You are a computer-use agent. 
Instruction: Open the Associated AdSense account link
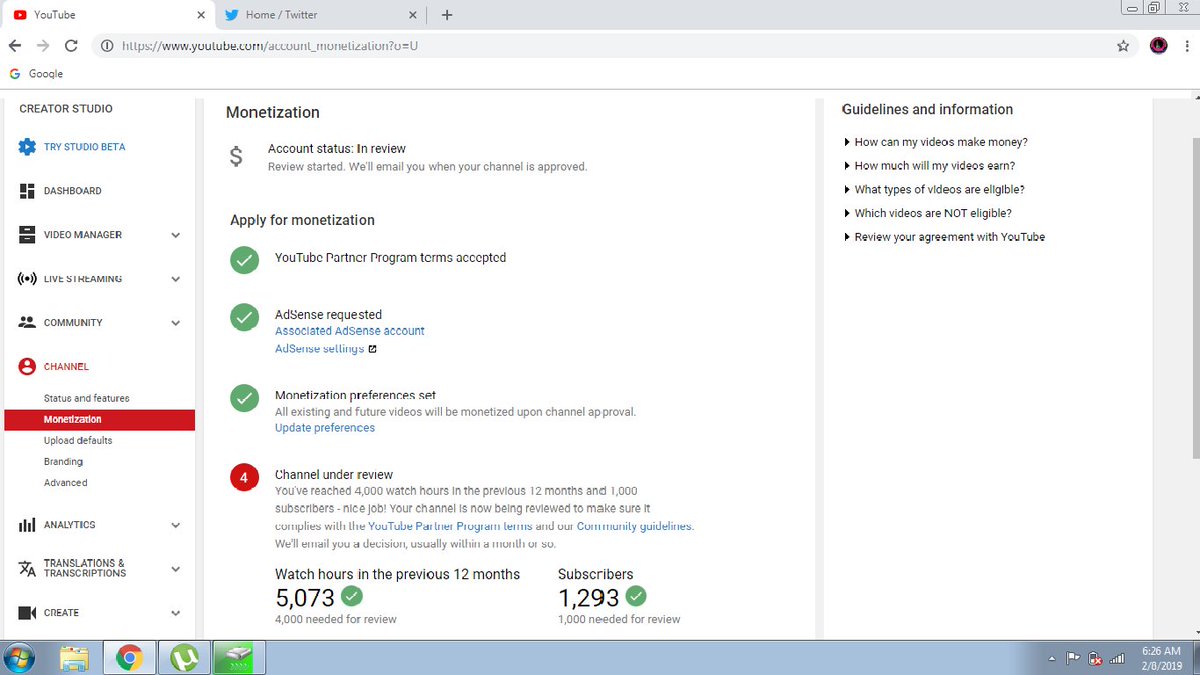coord(350,331)
